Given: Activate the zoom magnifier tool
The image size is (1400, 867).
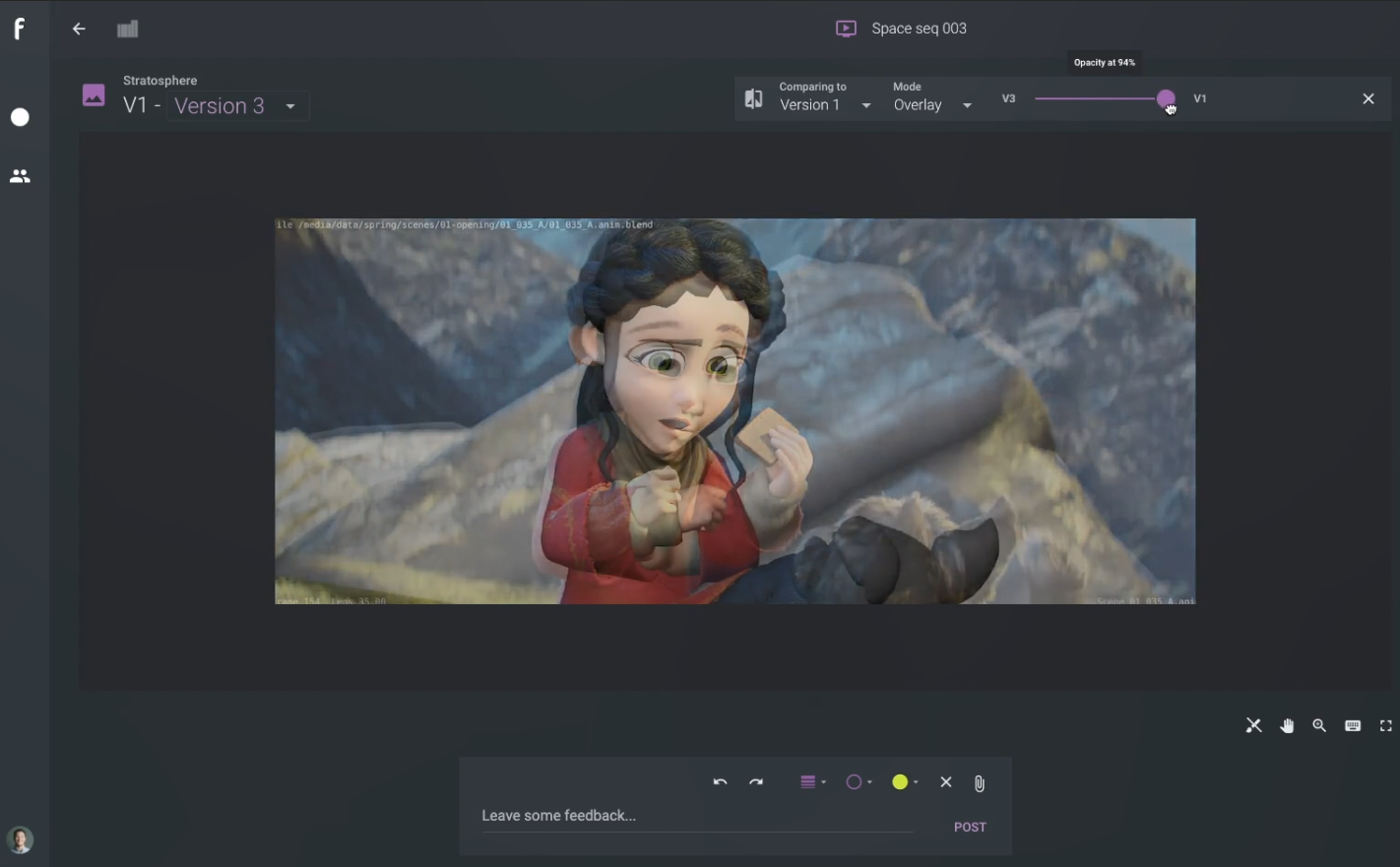Looking at the screenshot, I should tap(1319, 726).
